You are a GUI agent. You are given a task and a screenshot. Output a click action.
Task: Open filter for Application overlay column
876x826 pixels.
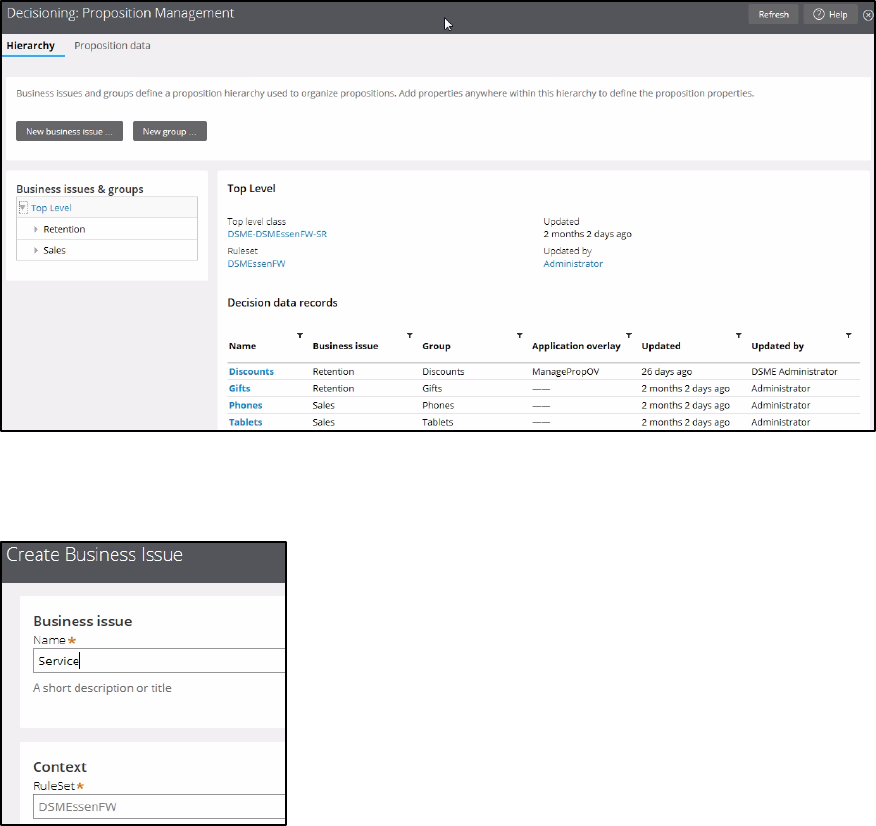click(629, 336)
